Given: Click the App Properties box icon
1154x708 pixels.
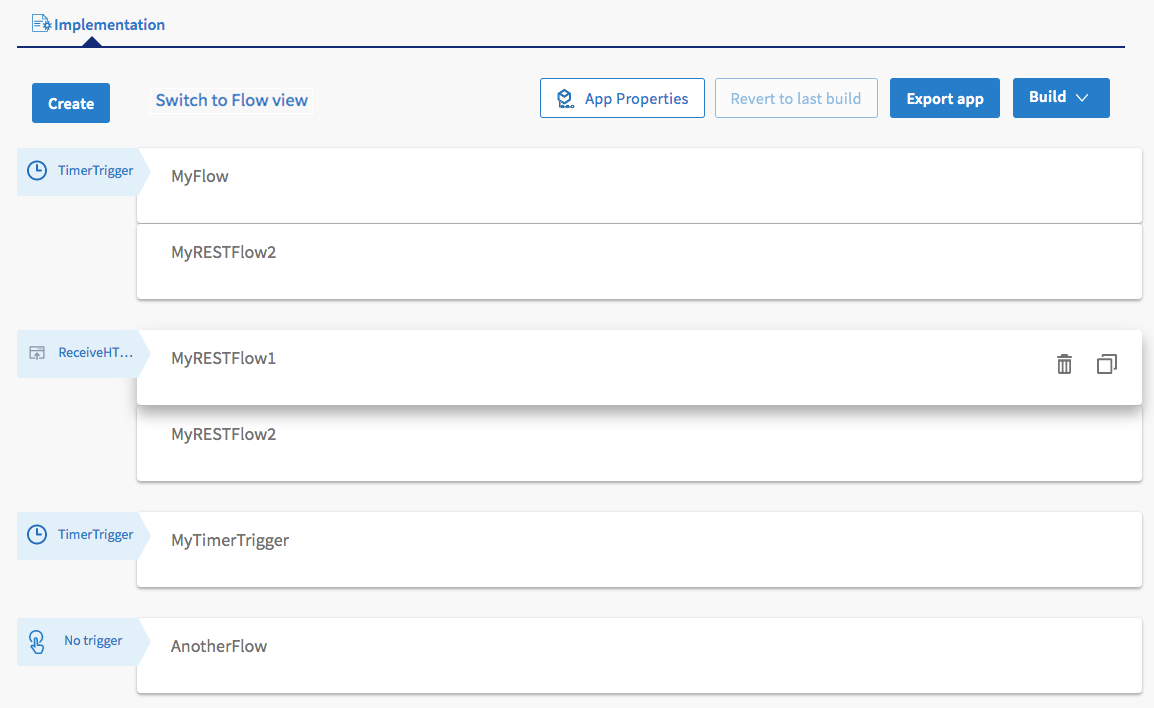Looking at the screenshot, I should [565, 99].
